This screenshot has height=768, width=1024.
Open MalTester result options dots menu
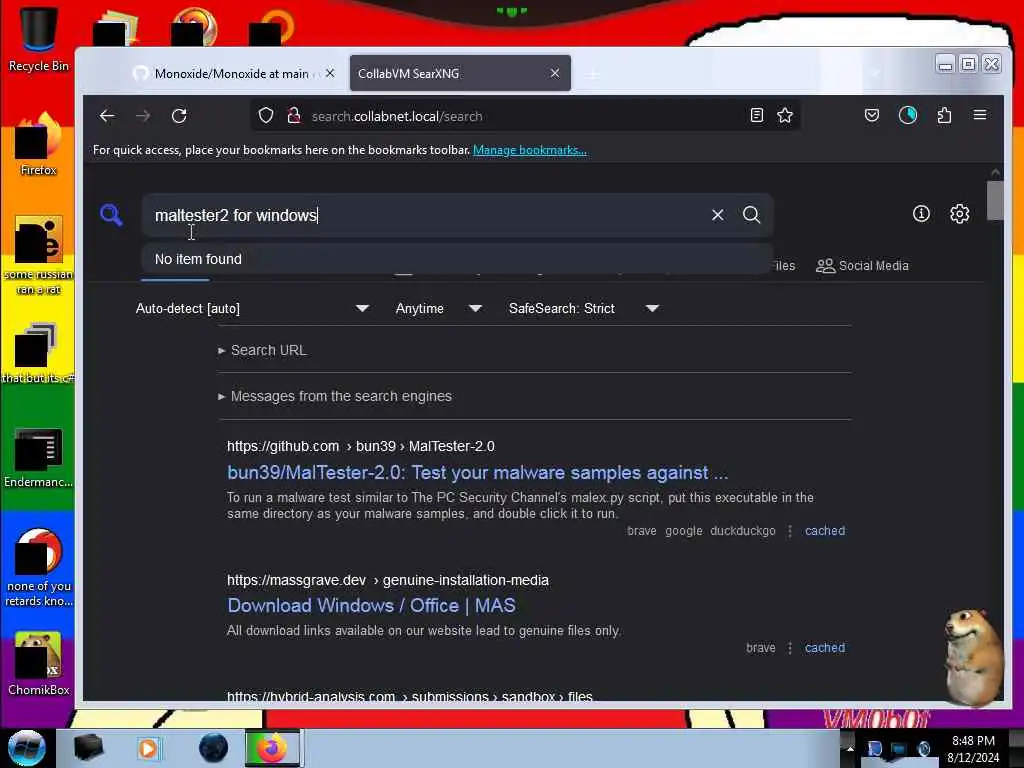tap(790, 531)
